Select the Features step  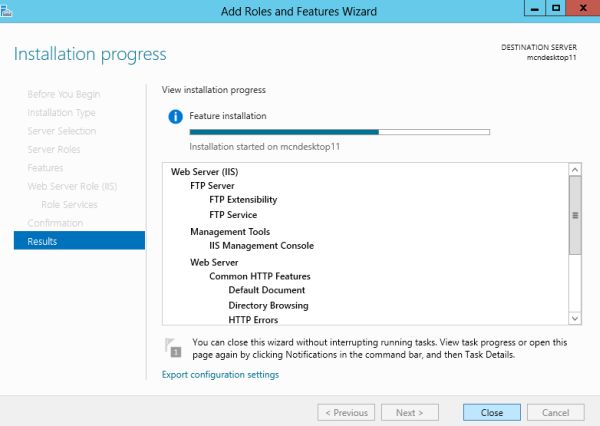[45, 168]
